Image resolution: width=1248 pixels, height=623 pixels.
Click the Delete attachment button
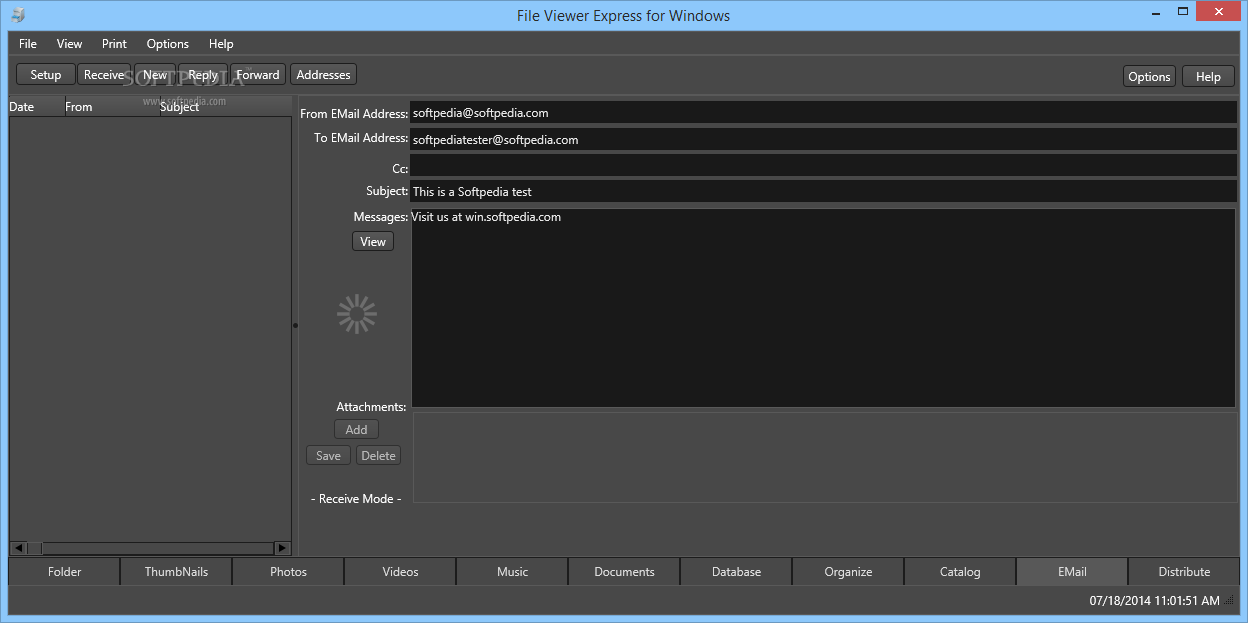378,455
